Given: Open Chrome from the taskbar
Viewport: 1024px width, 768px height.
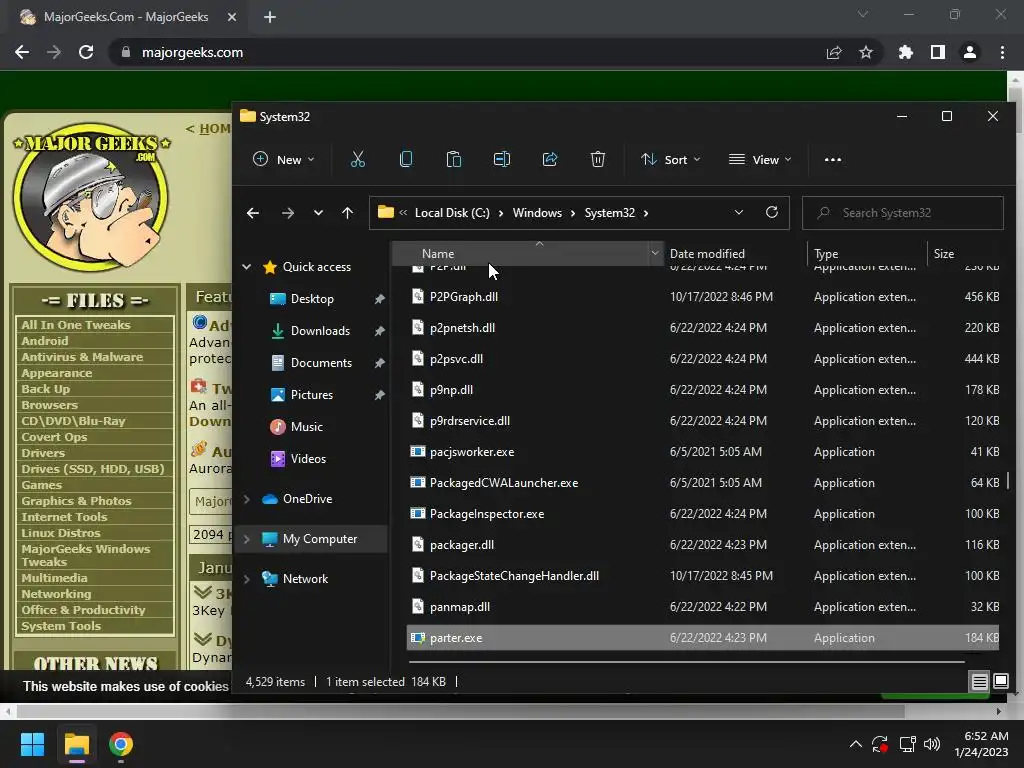Looking at the screenshot, I should 121,744.
